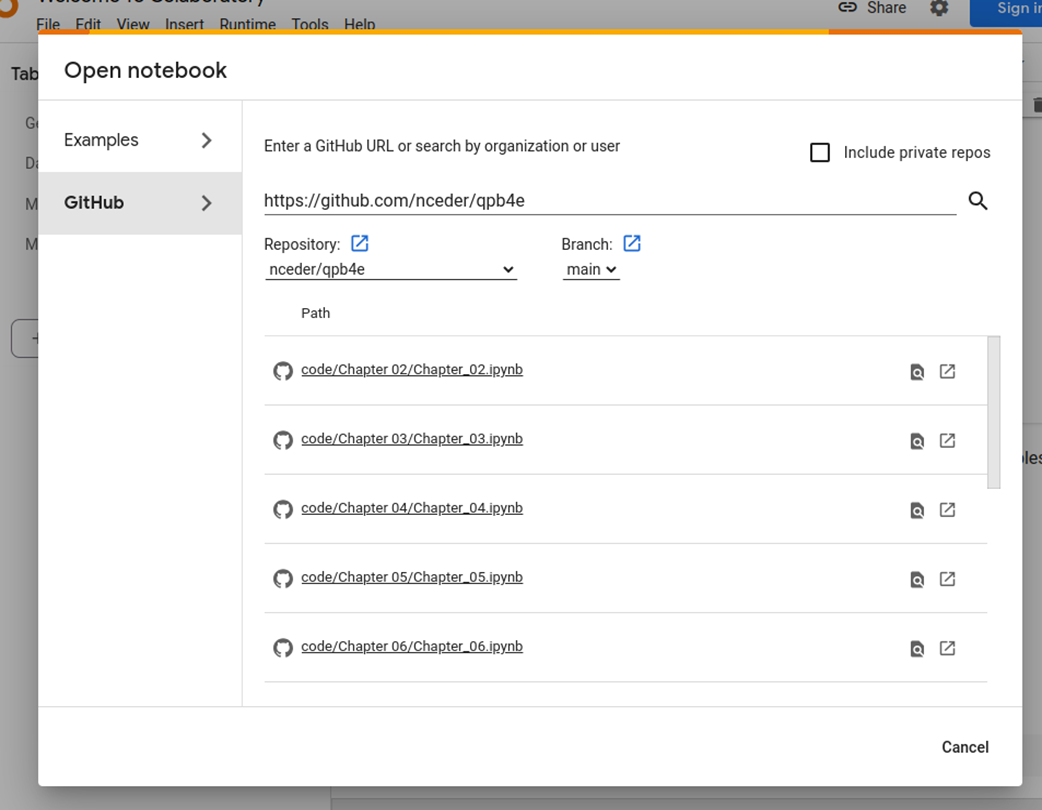Open Chapter_06.ipynb in new tab icon
The height and width of the screenshot is (810, 1042).
click(947, 649)
